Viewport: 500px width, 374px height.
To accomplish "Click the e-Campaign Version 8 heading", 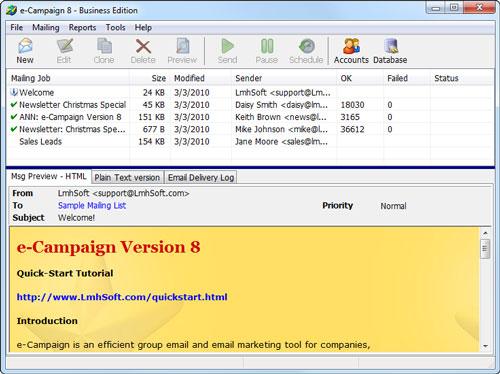I will pyautogui.click(x=108, y=247).
